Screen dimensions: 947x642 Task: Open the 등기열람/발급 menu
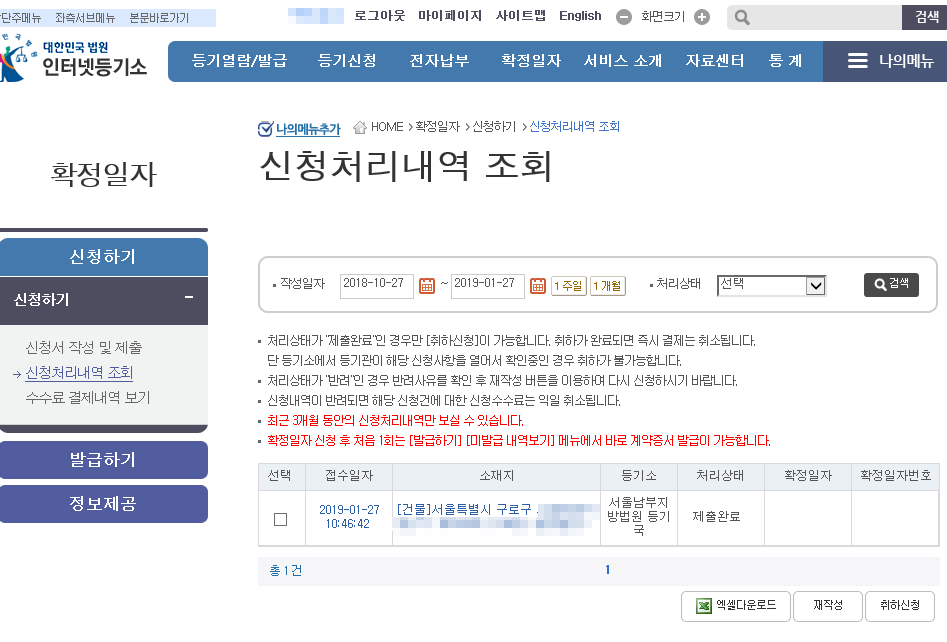tap(239, 61)
